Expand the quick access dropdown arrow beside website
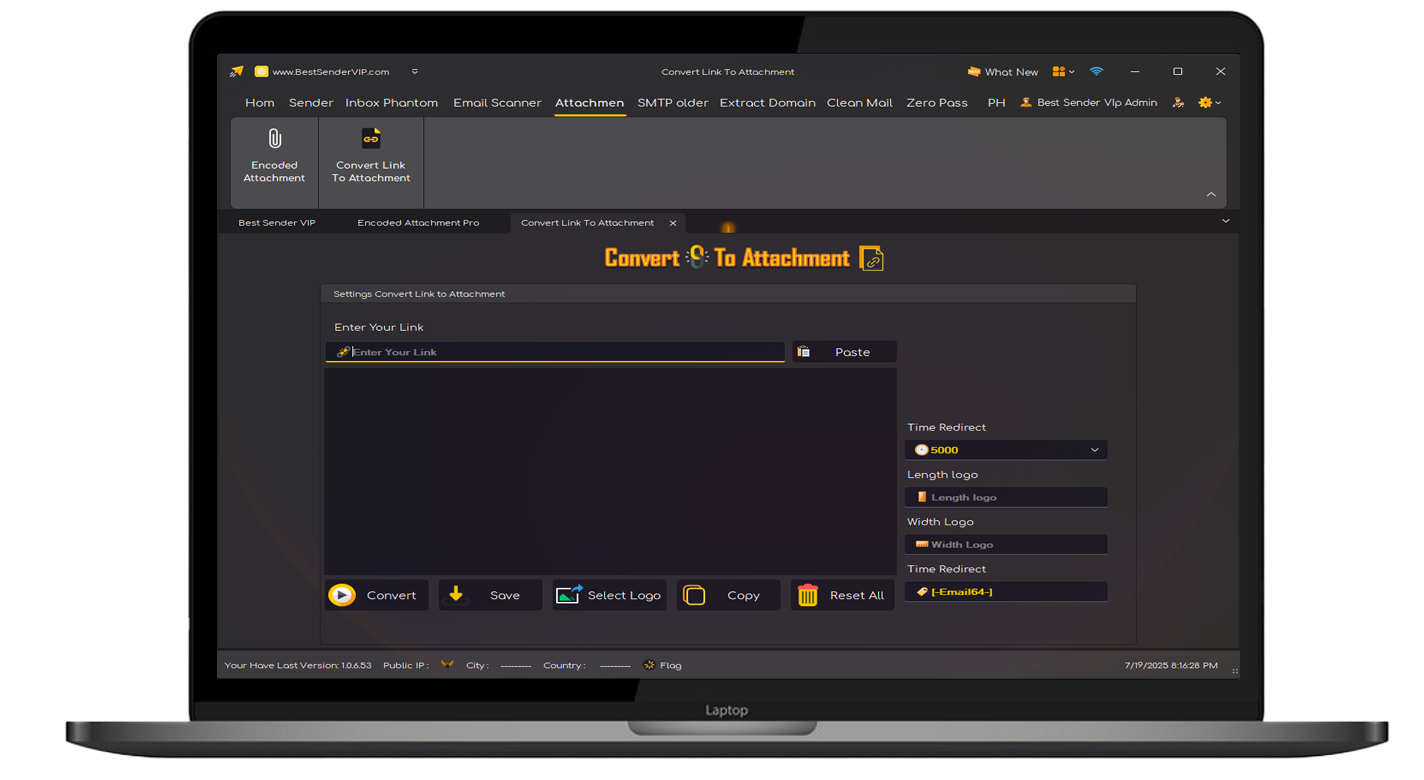The image size is (1424, 780). coord(415,72)
